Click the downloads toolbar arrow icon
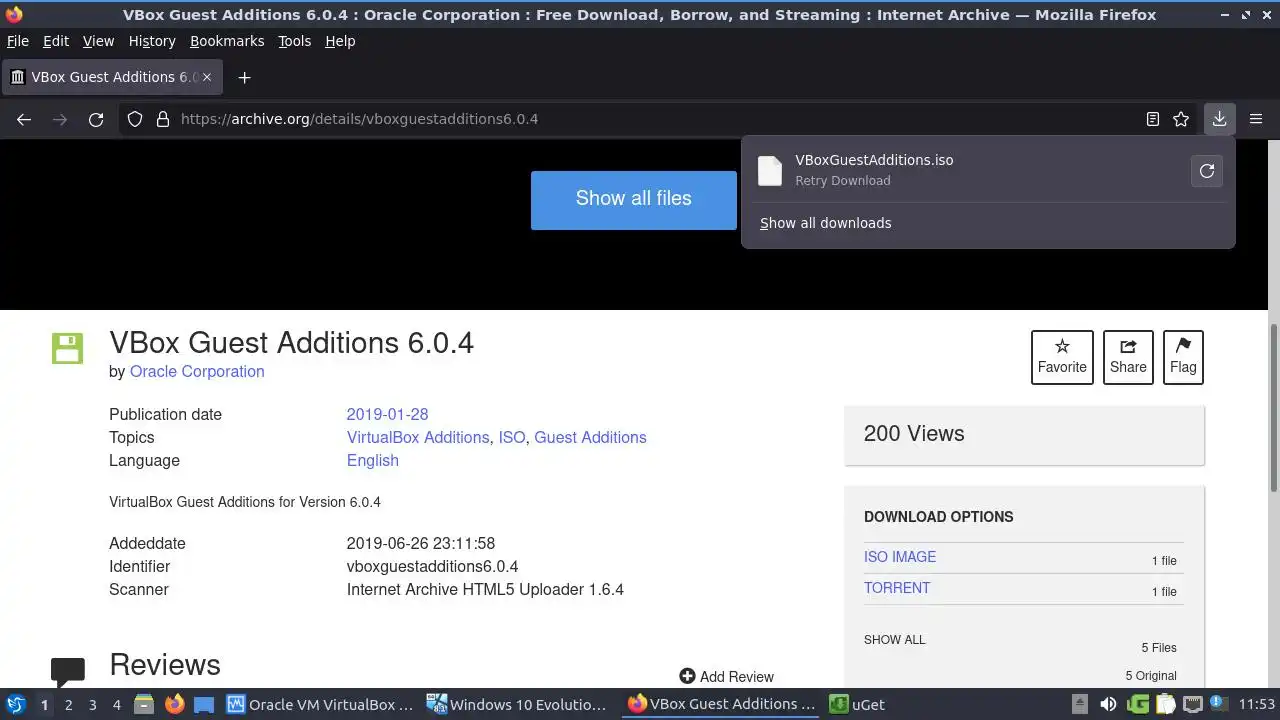This screenshot has width=1280, height=720. pyautogui.click(x=1219, y=119)
